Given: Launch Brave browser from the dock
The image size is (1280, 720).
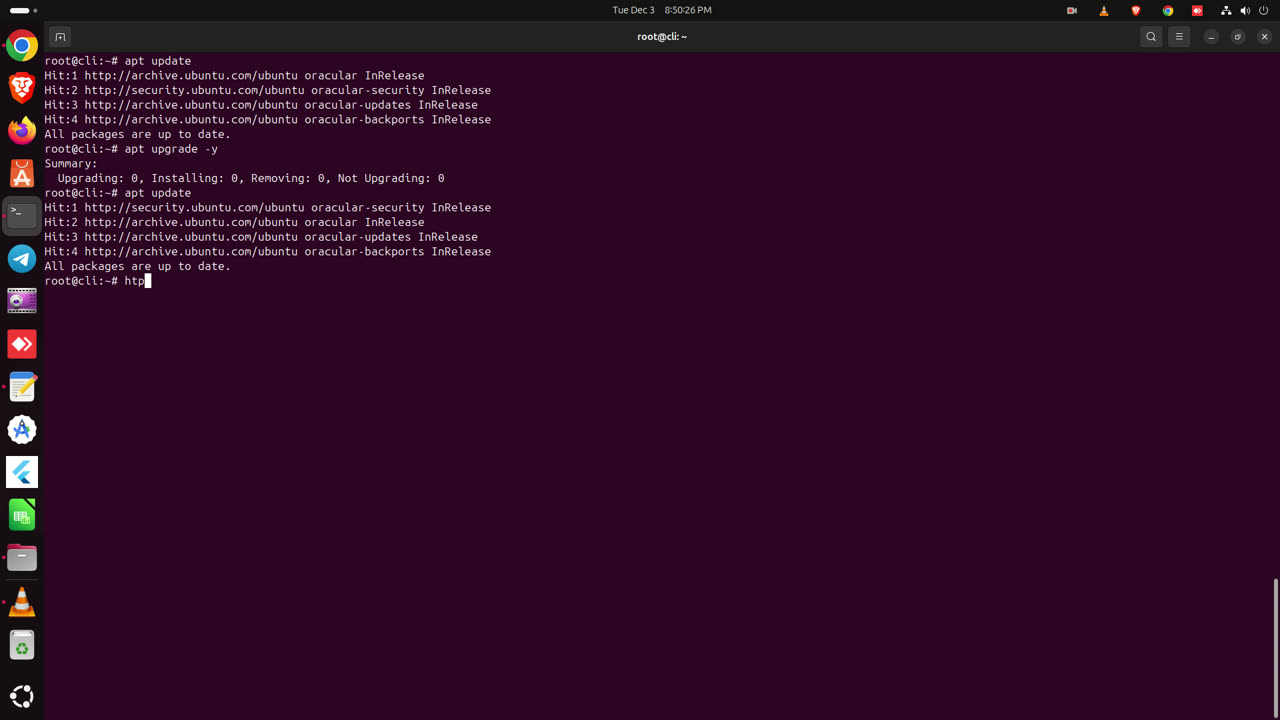Looking at the screenshot, I should [22, 88].
